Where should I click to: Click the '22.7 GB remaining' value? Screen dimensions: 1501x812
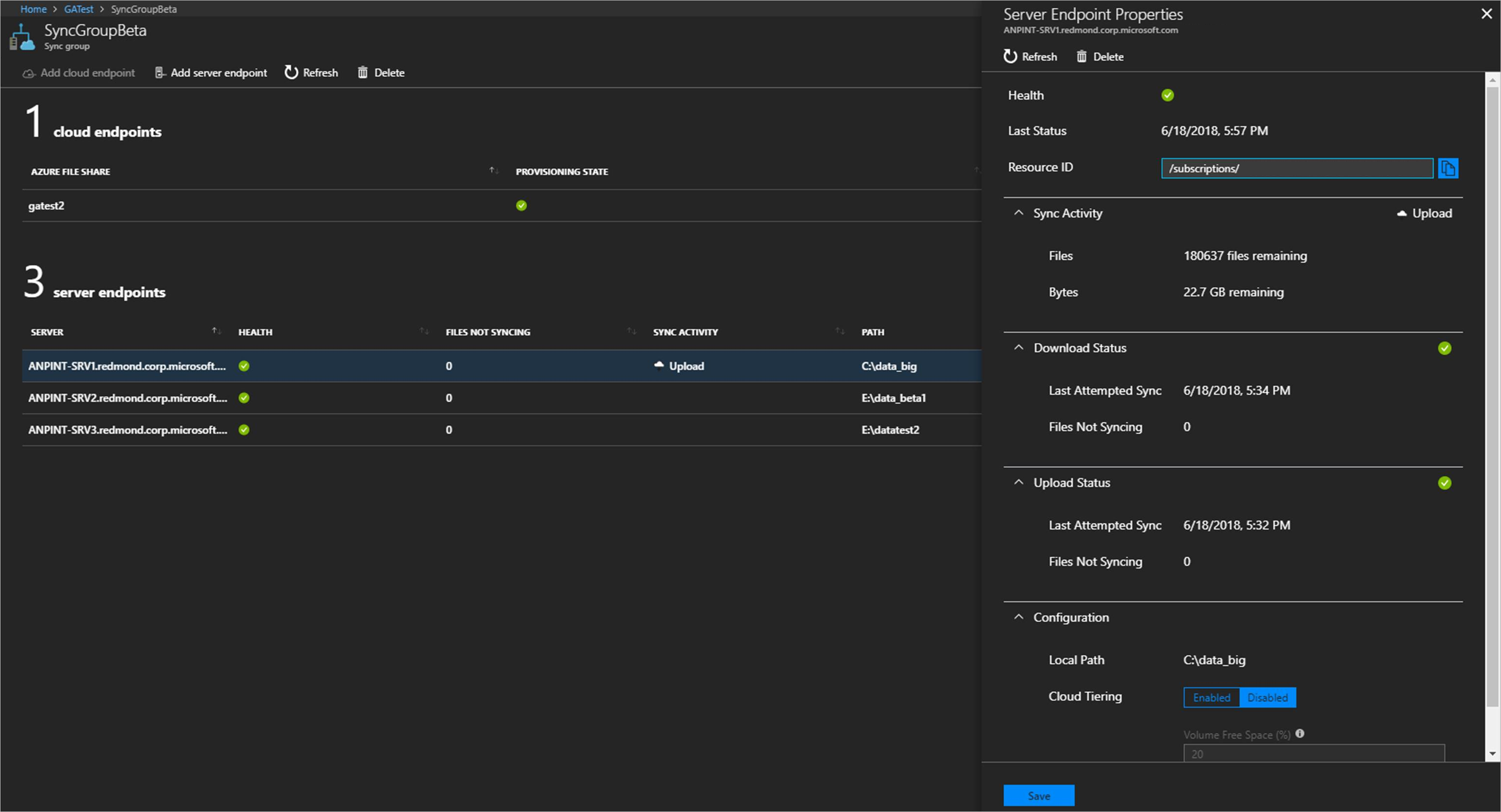pos(1233,292)
